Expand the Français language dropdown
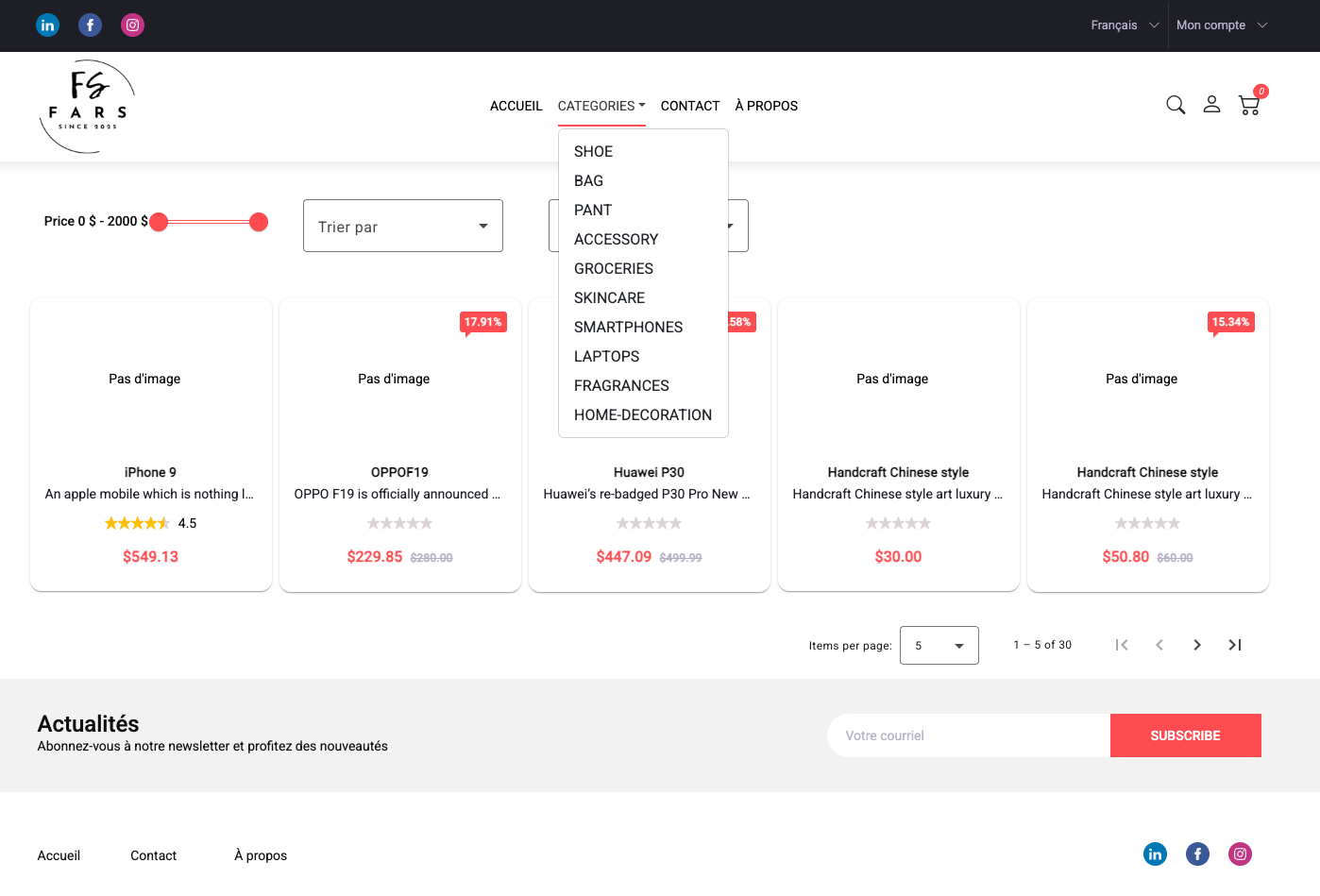Viewport: 1320px width, 896px height. [1124, 25]
